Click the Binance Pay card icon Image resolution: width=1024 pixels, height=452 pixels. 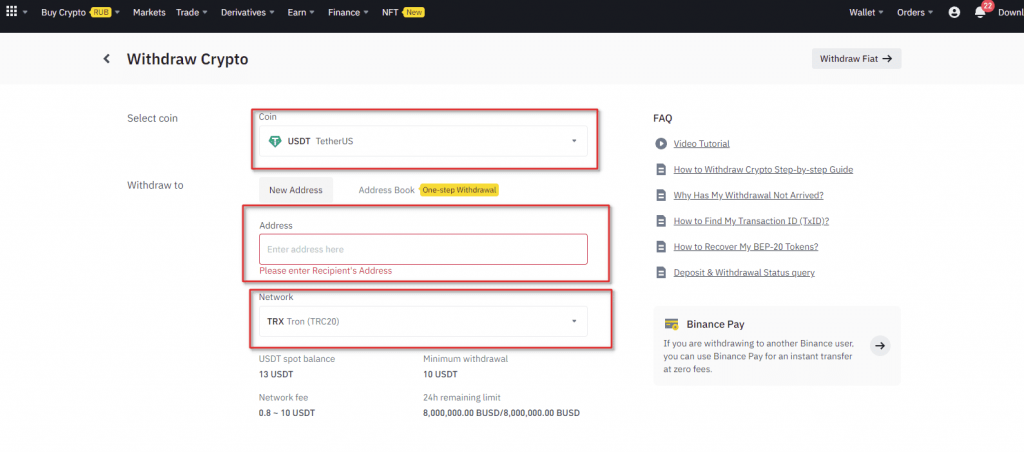[x=671, y=324]
